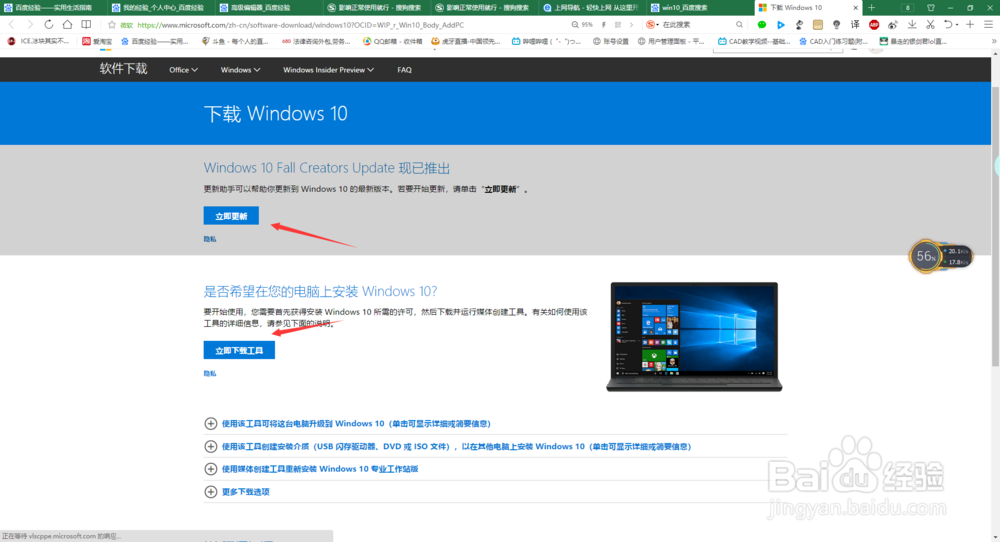The width and height of the screenshot is (1000, 542).
Task: Switch to the 我的经验_个人中心 tab
Action: [x=163, y=8]
